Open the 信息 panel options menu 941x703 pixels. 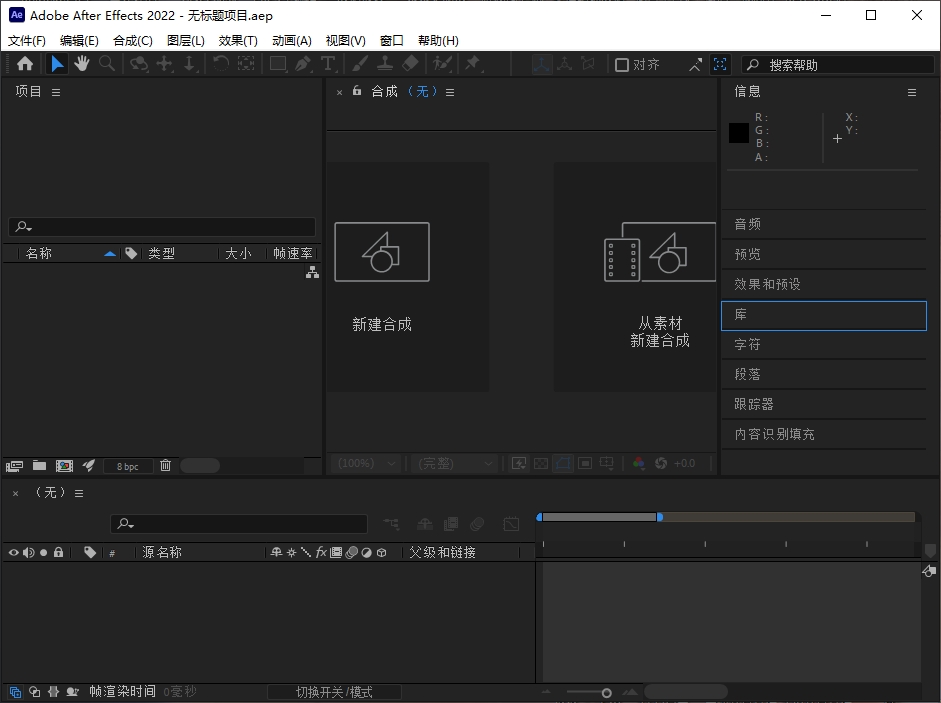point(911,92)
